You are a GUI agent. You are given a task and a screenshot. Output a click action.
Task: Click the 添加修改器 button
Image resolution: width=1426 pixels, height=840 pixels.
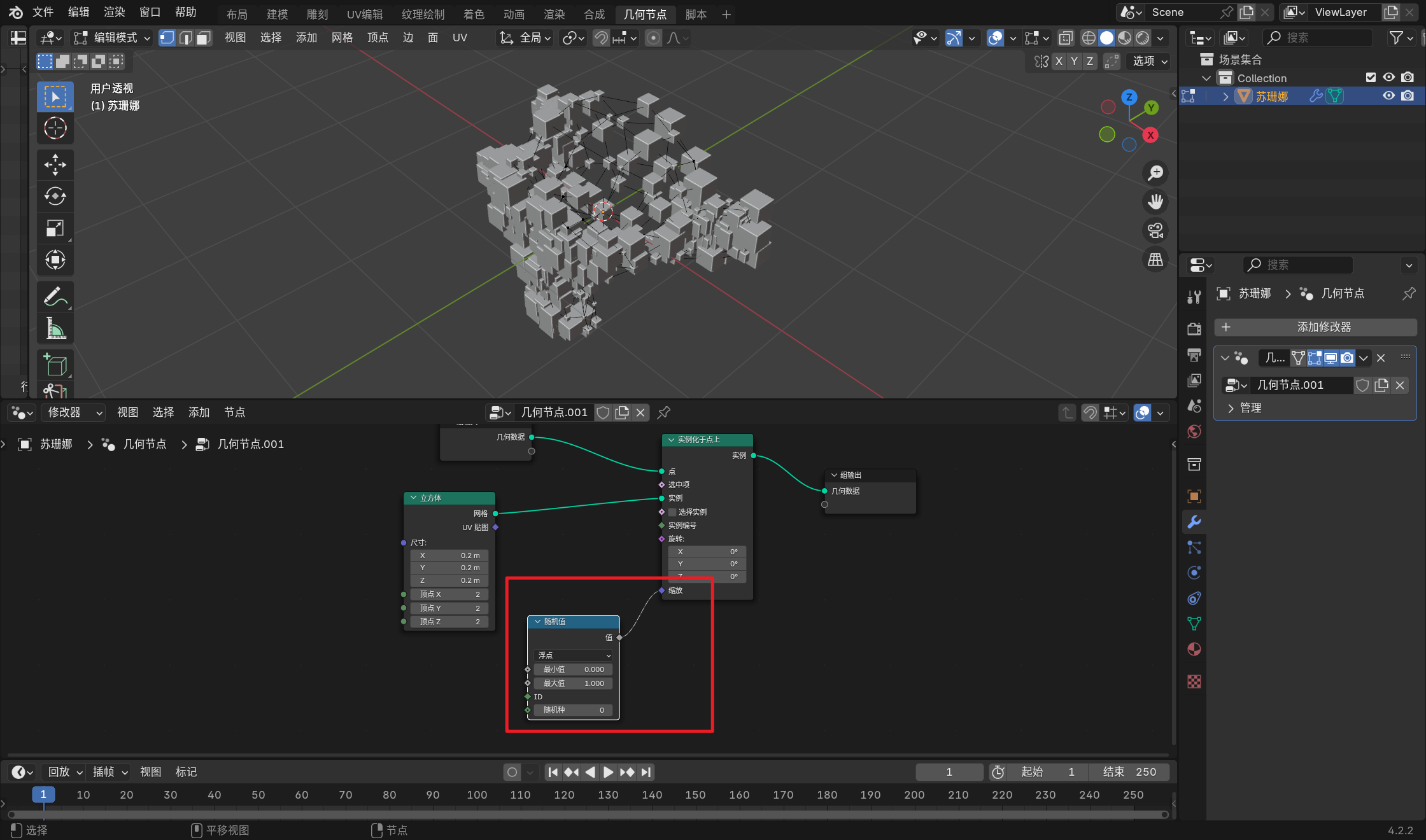(1315, 327)
